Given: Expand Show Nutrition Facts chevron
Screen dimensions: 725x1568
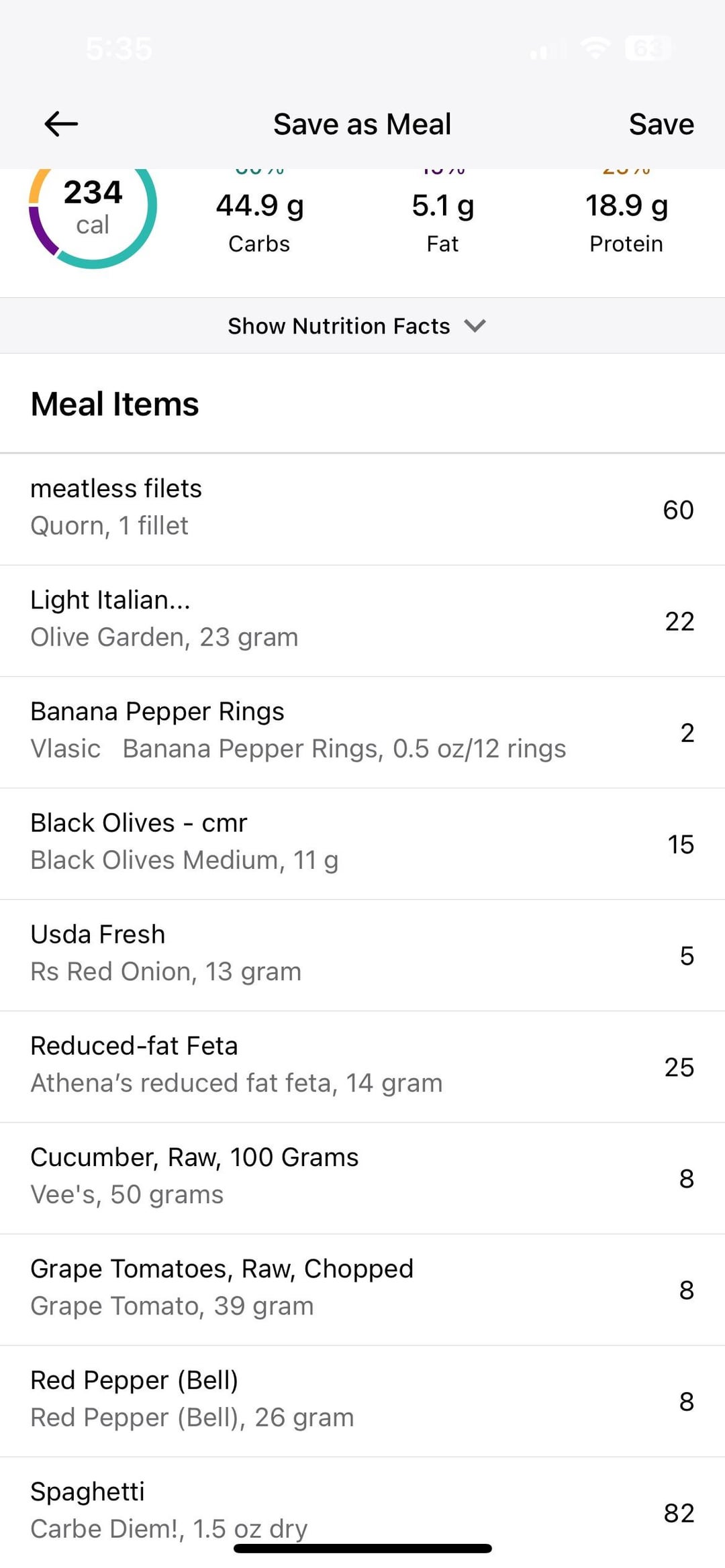Looking at the screenshot, I should click(475, 326).
